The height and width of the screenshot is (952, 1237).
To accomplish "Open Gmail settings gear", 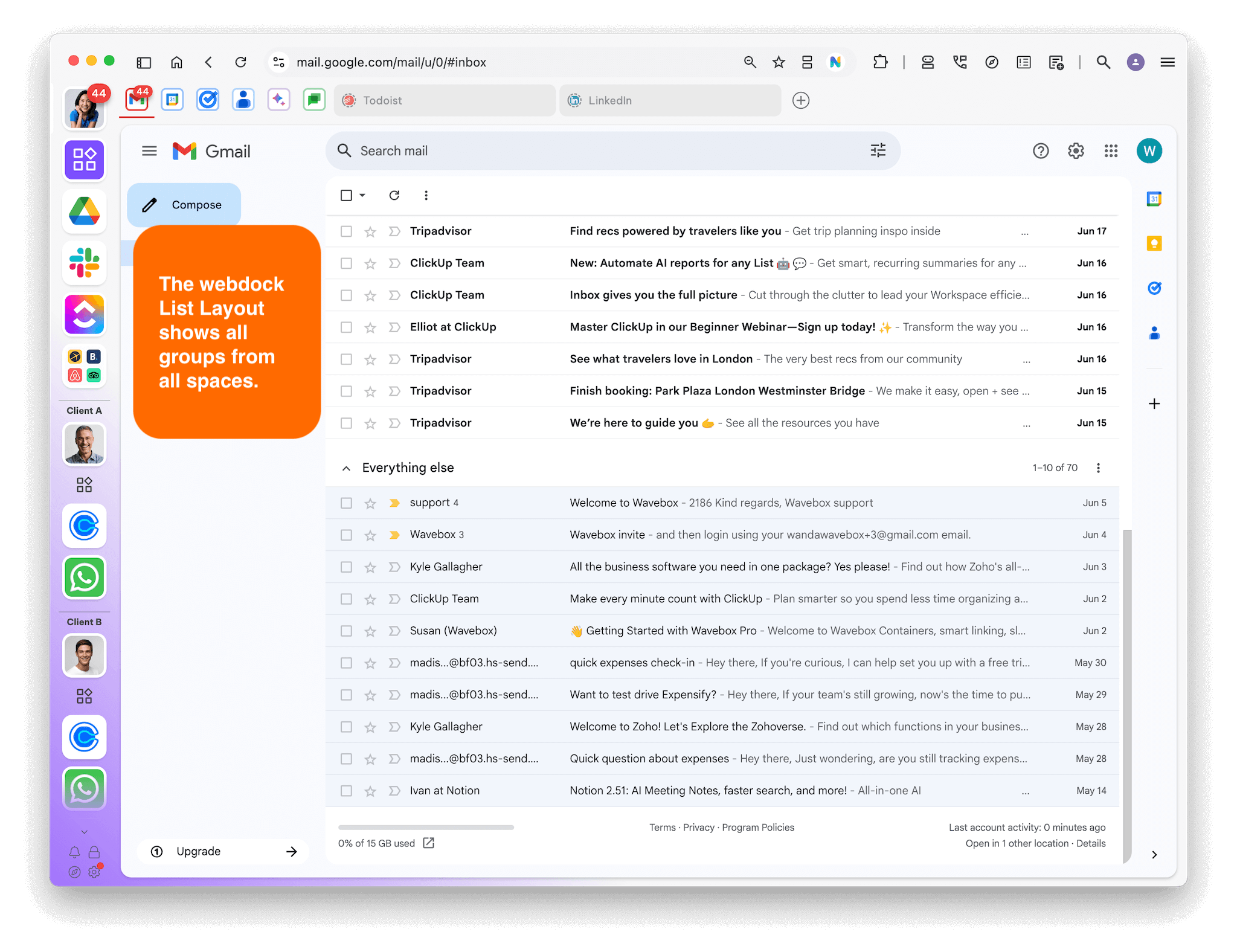I will tap(1076, 151).
